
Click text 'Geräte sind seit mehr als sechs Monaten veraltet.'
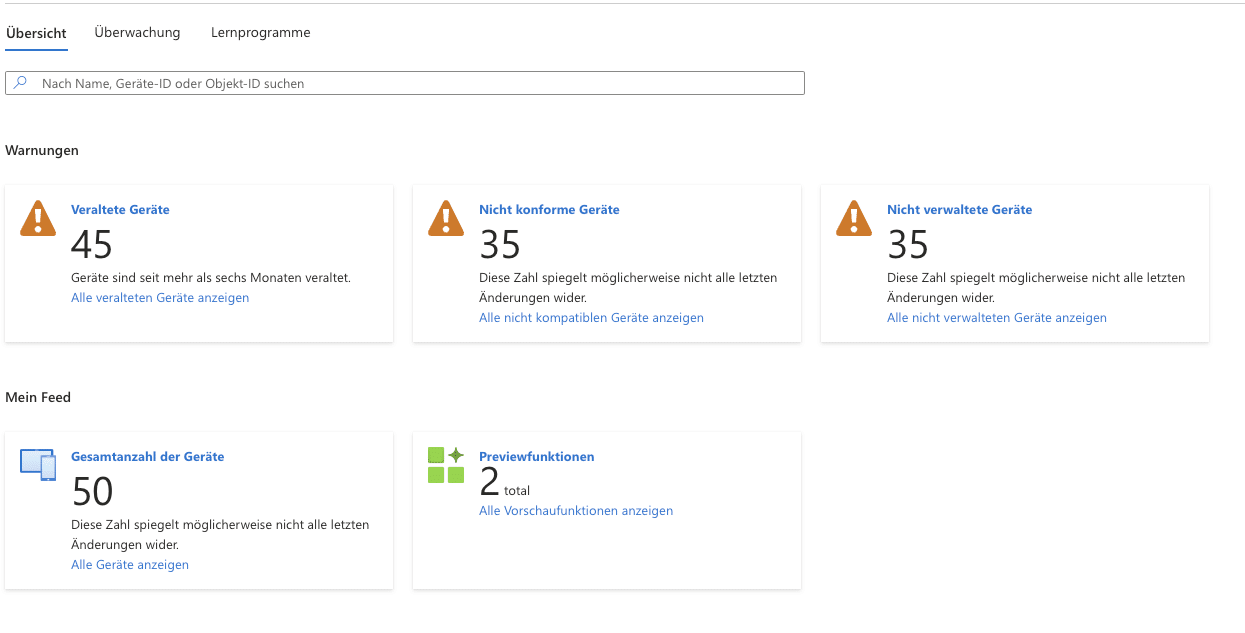pos(211,278)
